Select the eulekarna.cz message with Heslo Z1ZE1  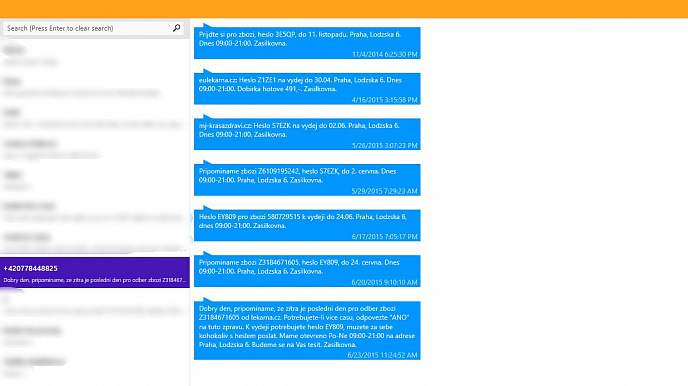(x=307, y=89)
